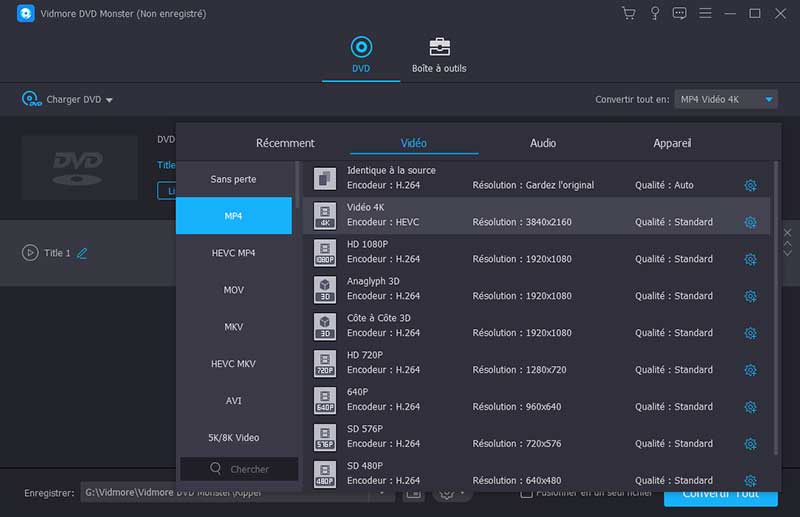Play Title 1 preview
The height and width of the screenshot is (517, 800).
[30, 253]
